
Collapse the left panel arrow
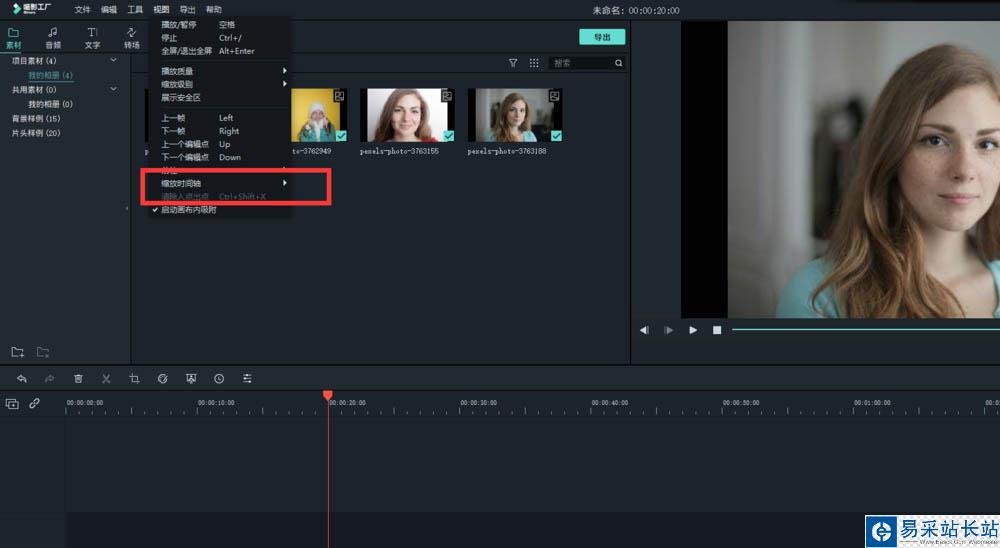(126, 209)
